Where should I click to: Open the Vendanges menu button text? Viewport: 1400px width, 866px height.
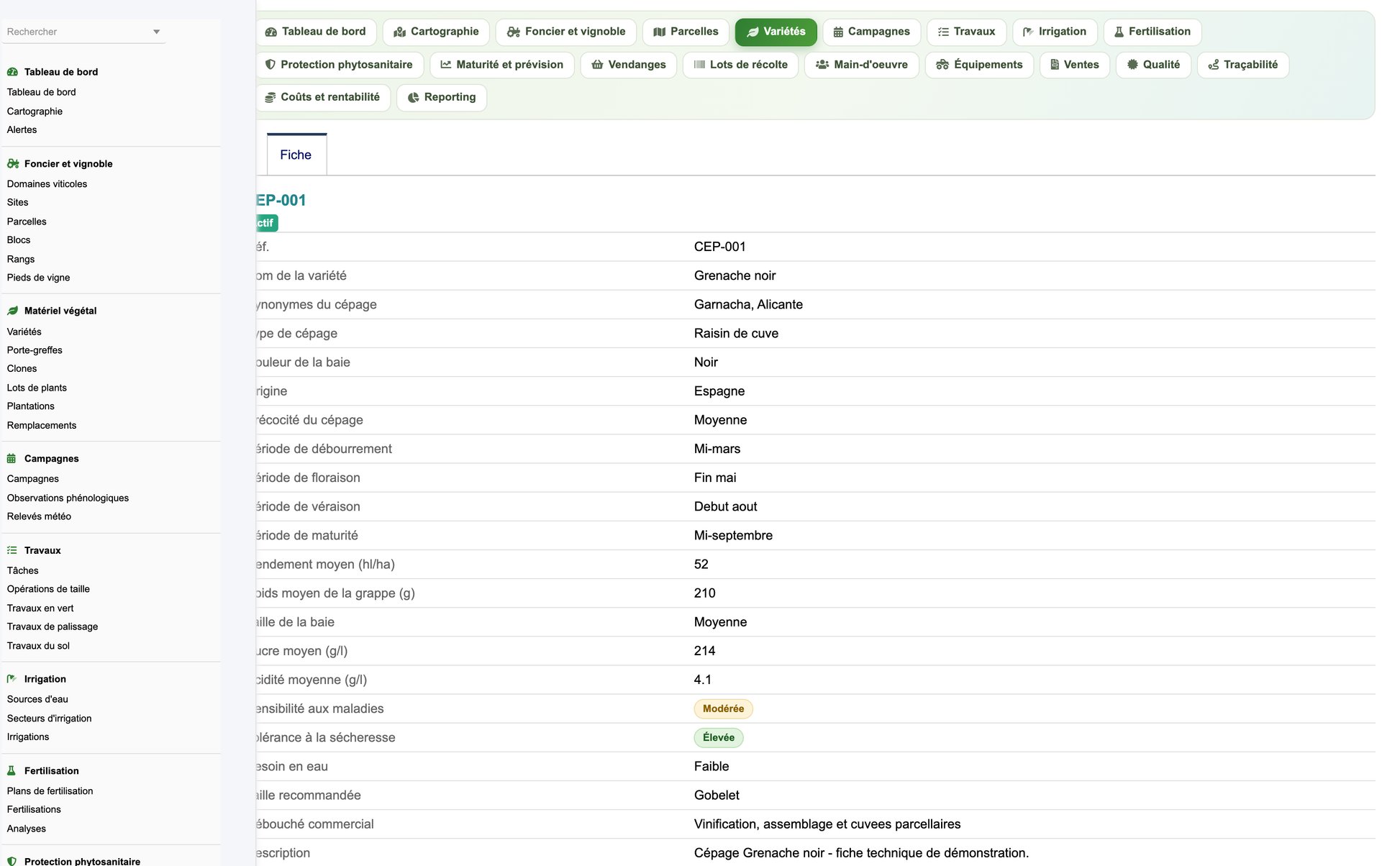pos(637,65)
